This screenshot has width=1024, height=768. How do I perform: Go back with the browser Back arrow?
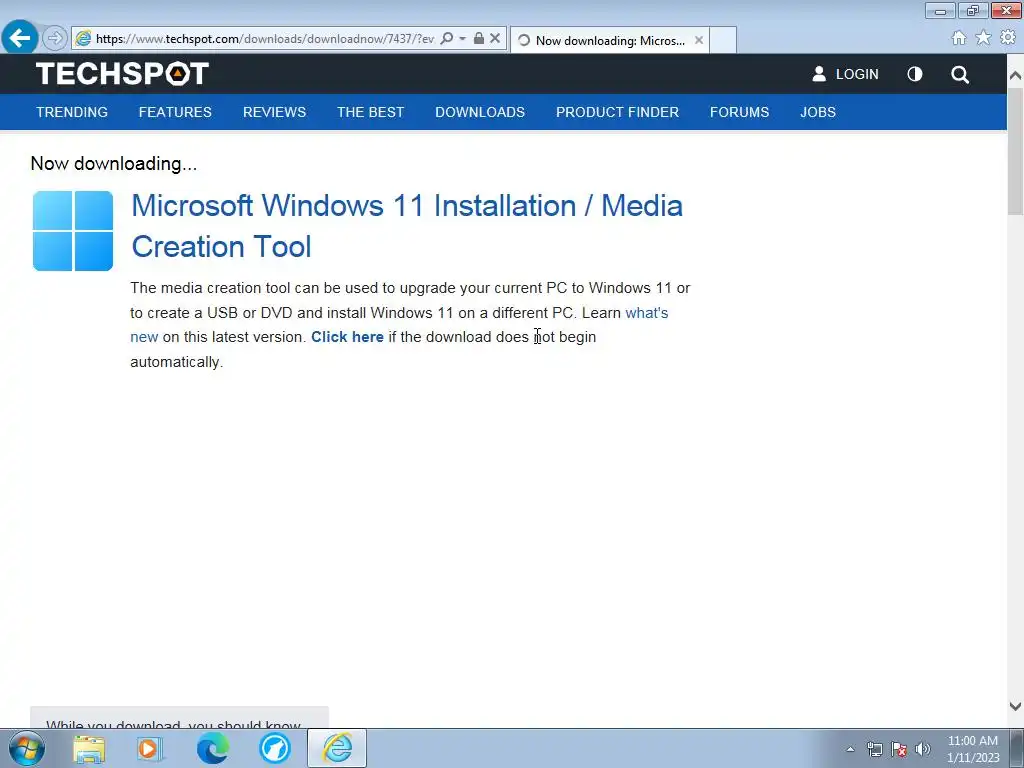point(20,38)
